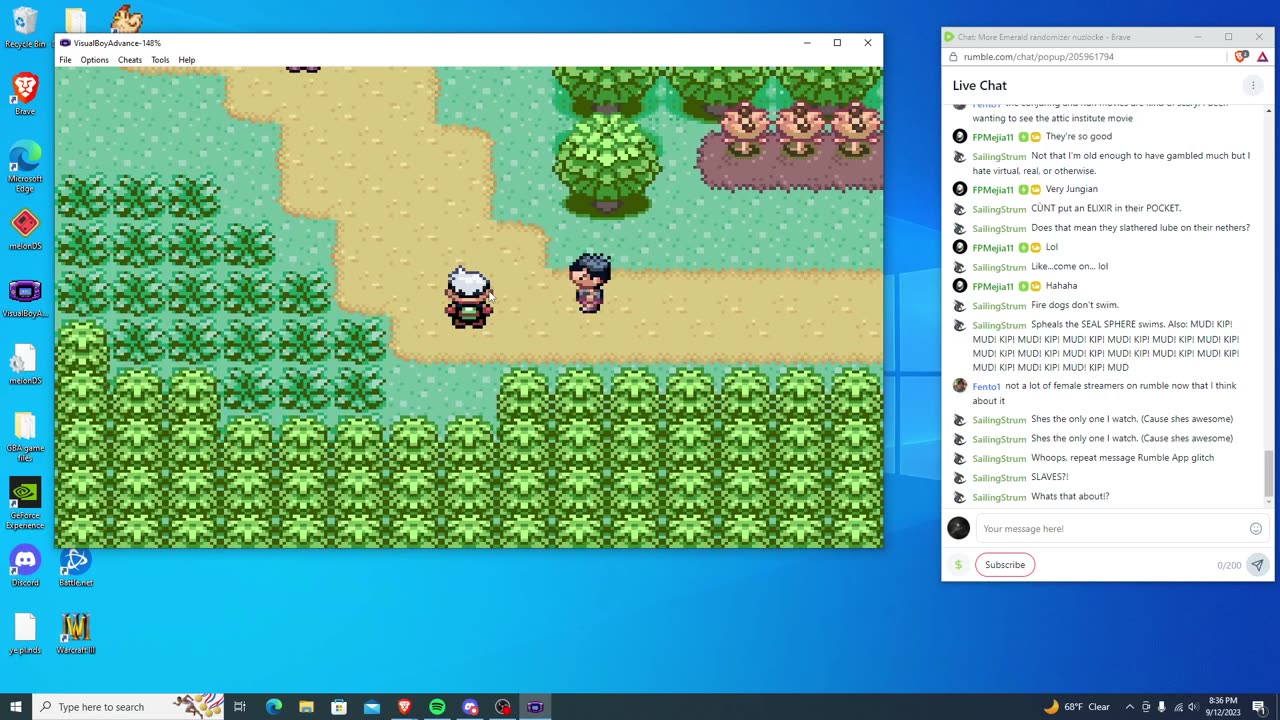The height and width of the screenshot is (720, 1280).
Task: Click SailingStrum username next to 'SLAVES?!'
Action: coord(999,478)
